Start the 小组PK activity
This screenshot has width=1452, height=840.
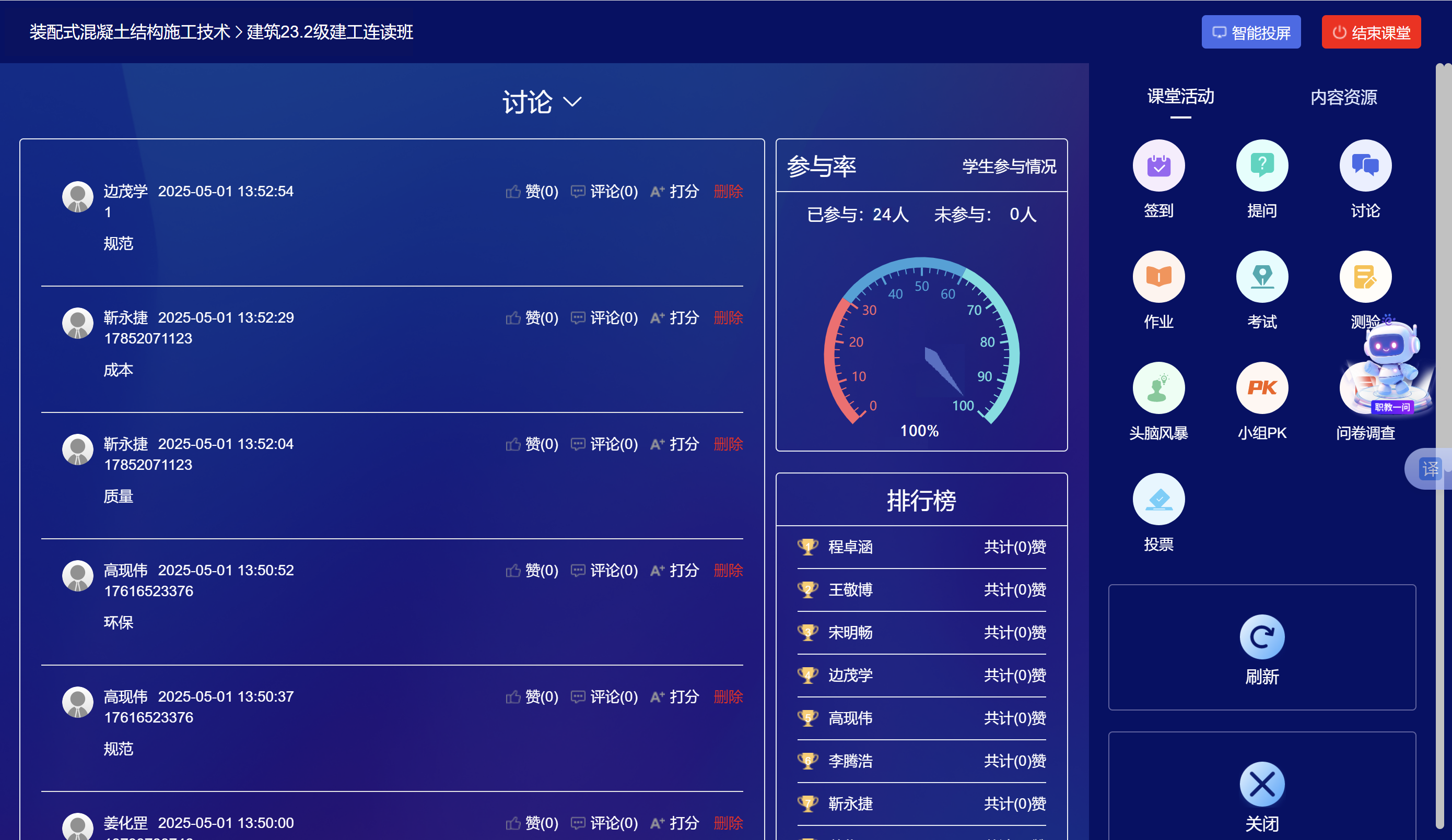tap(1262, 387)
